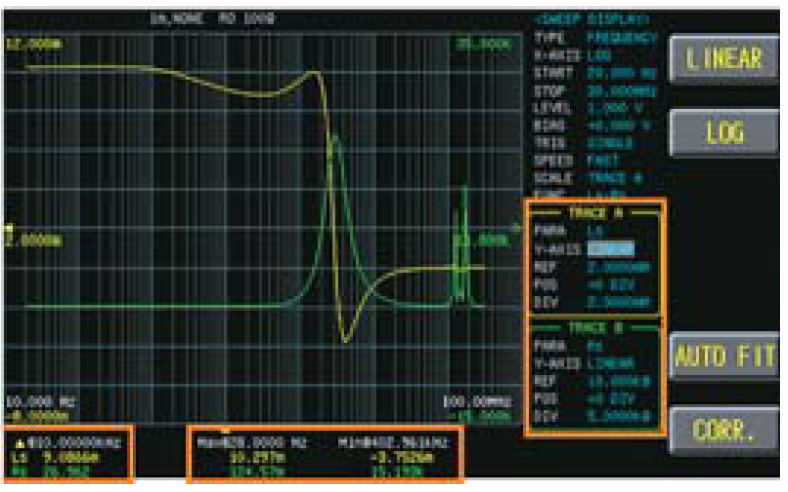Select the Trace A POS value
The image size is (788, 492).
611,285
